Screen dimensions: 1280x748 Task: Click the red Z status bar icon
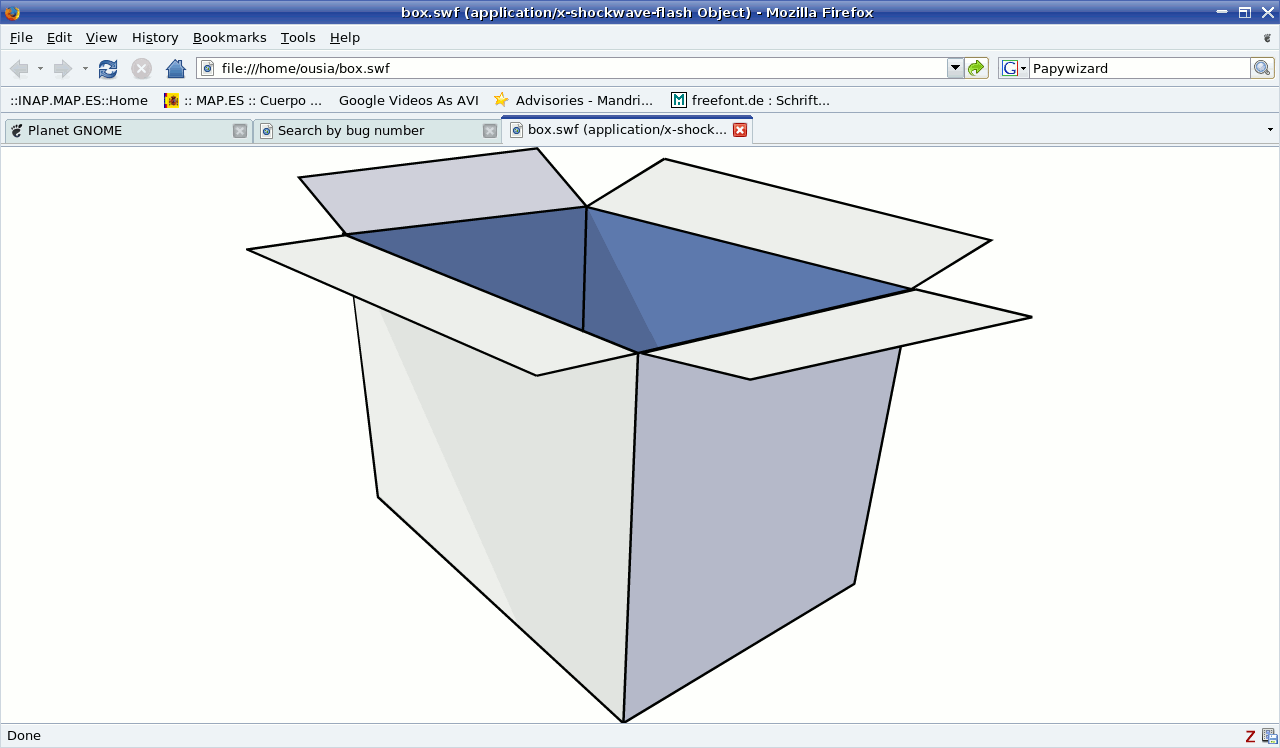(x=1250, y=736)
